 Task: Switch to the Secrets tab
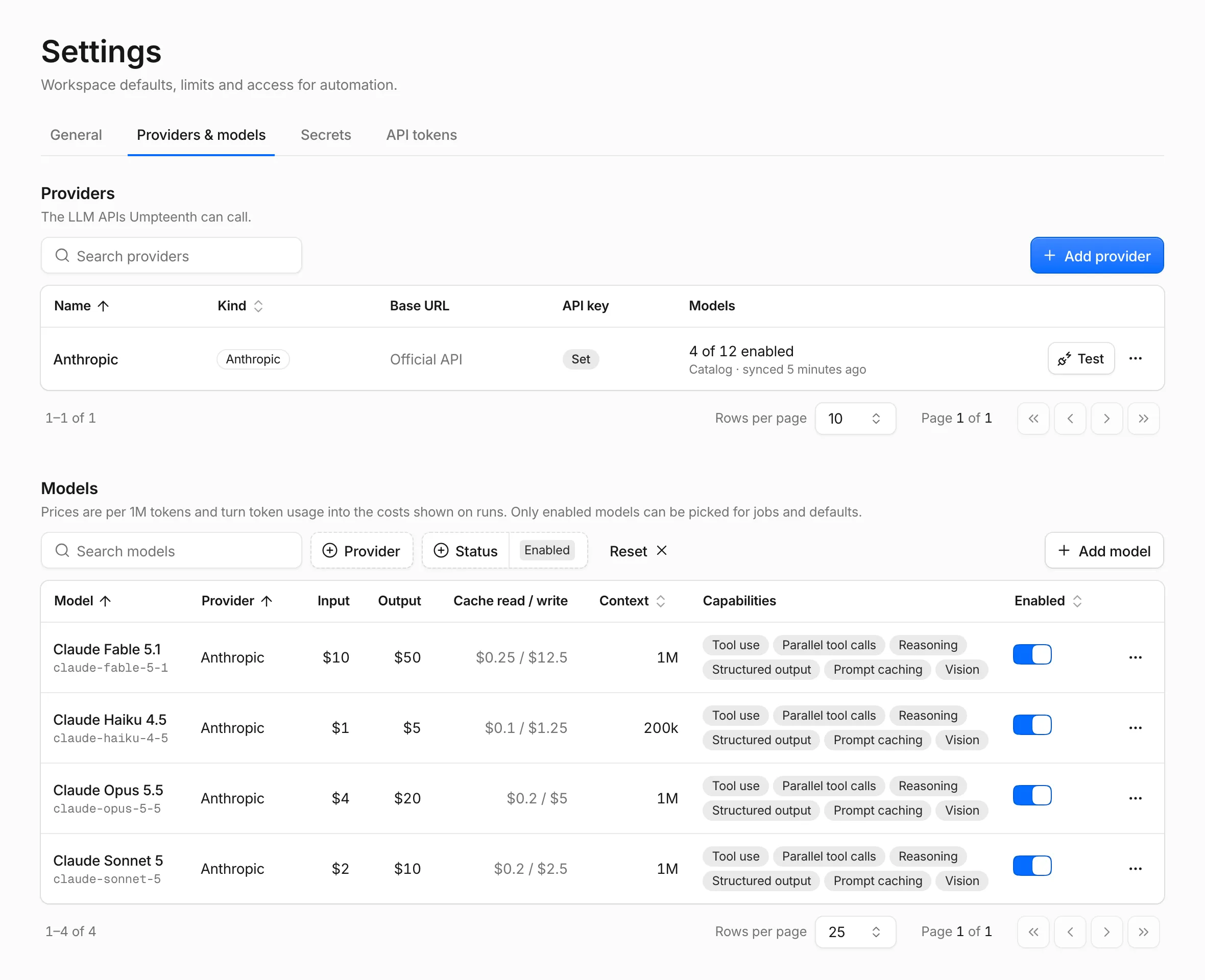326,135
